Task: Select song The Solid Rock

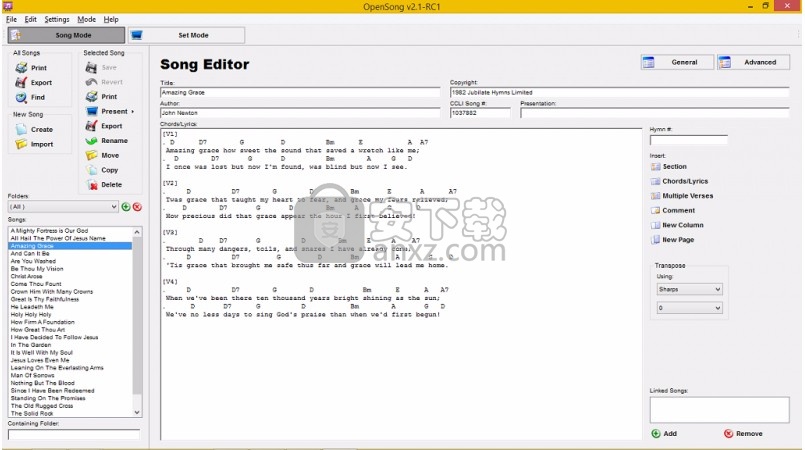Action: click(x=32, y=414)
